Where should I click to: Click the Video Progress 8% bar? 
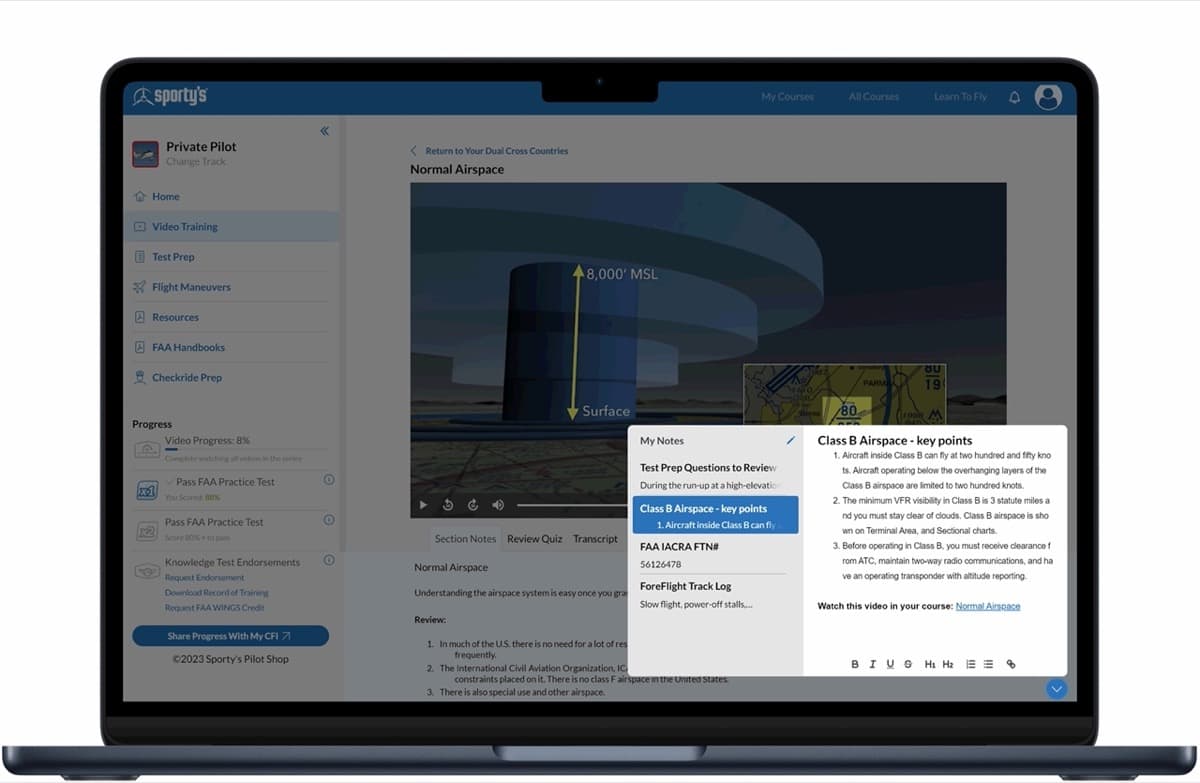pyautogui.click(x=233, y=450)
